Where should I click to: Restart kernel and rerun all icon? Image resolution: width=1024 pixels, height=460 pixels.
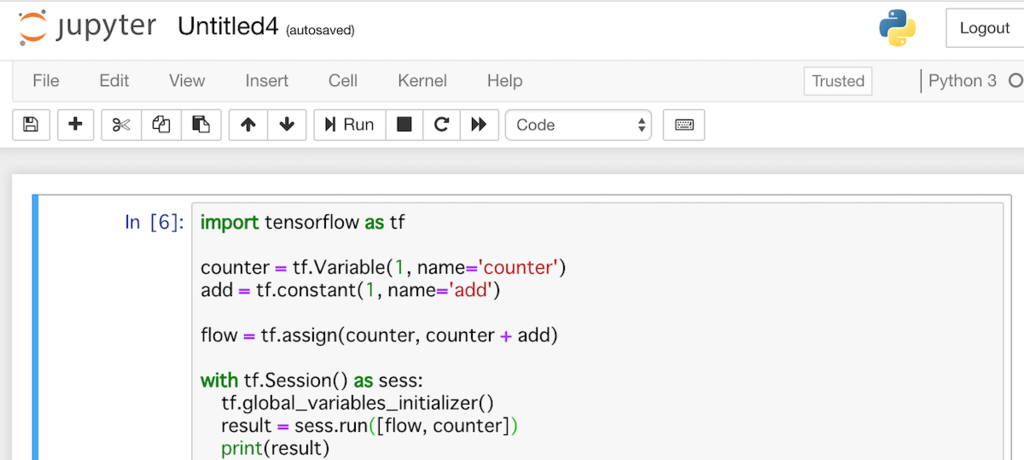coord(479,125)
